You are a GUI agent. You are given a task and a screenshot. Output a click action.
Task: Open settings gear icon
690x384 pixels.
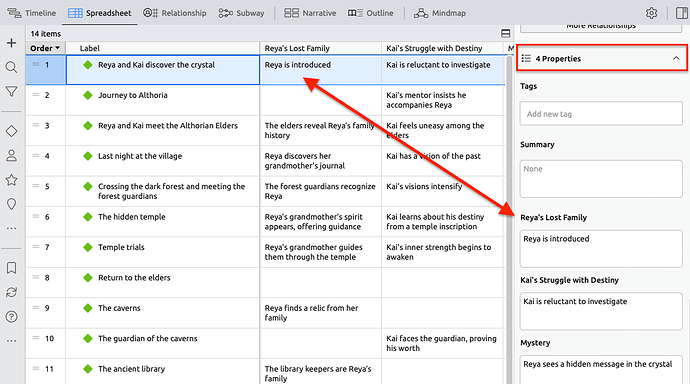click(652, 13)
